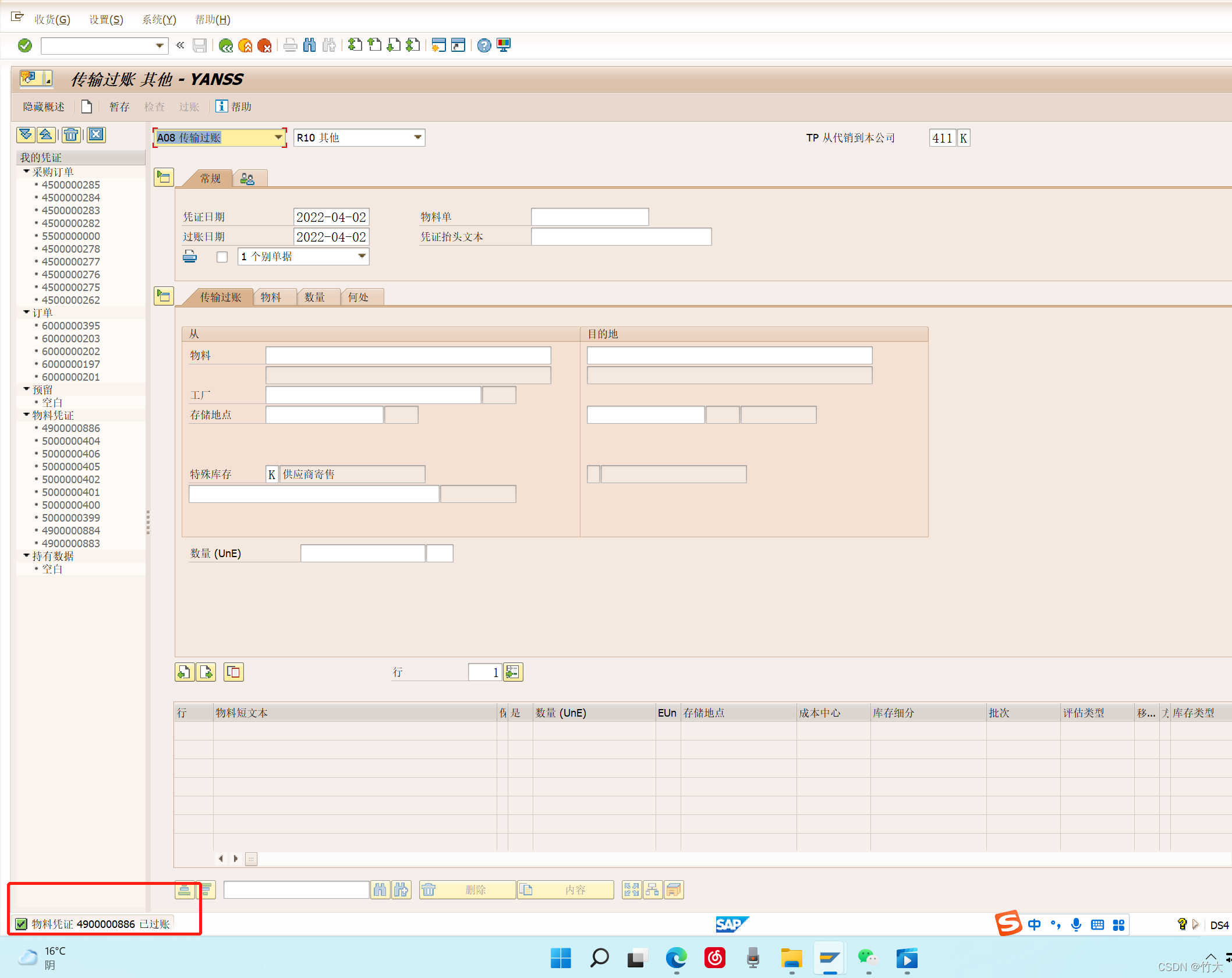Click the 隐藏概述 button
Image resolution: width=1232 pixels, height=978 pixels.
[x=44, y=107]
